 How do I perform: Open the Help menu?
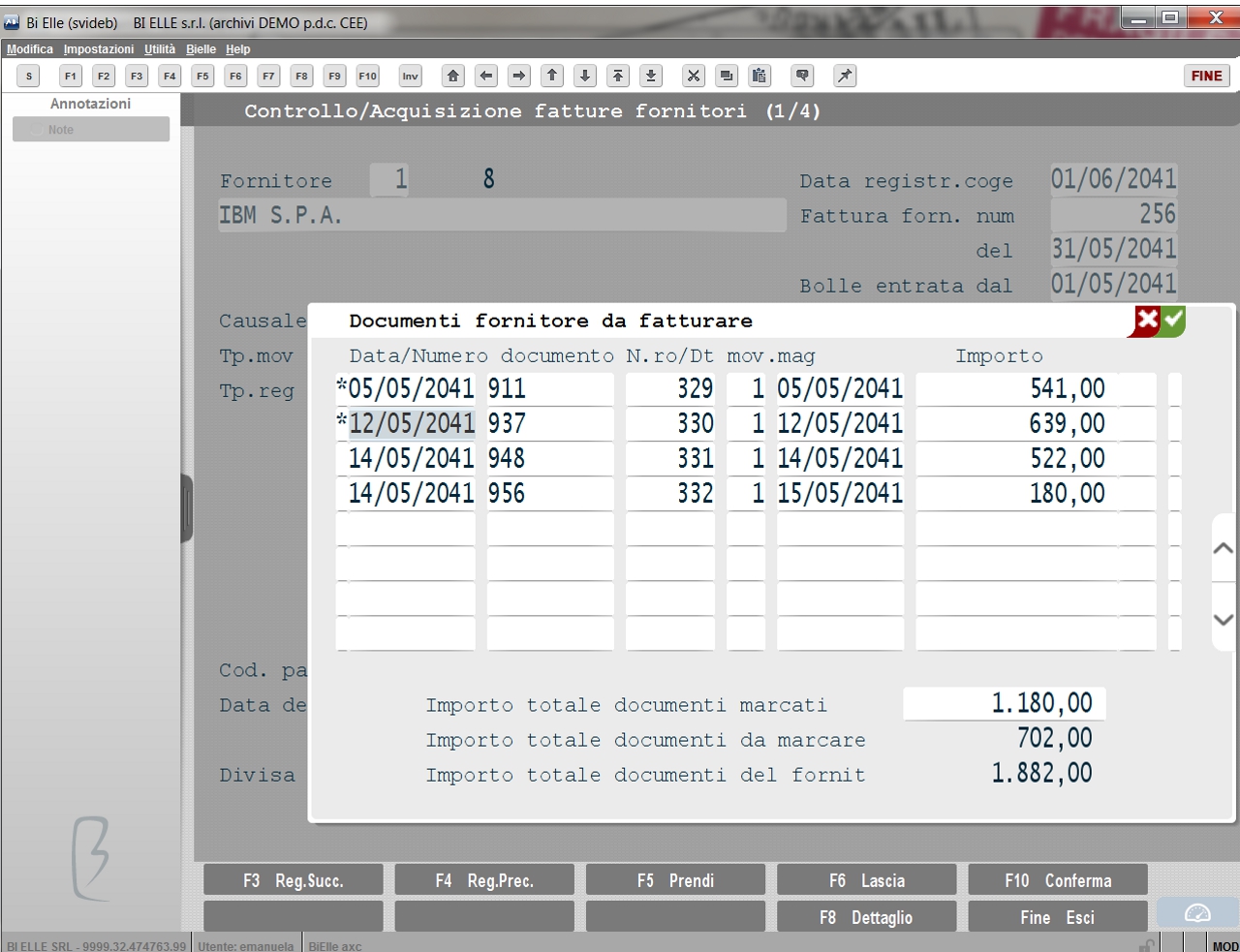[238, 49]
